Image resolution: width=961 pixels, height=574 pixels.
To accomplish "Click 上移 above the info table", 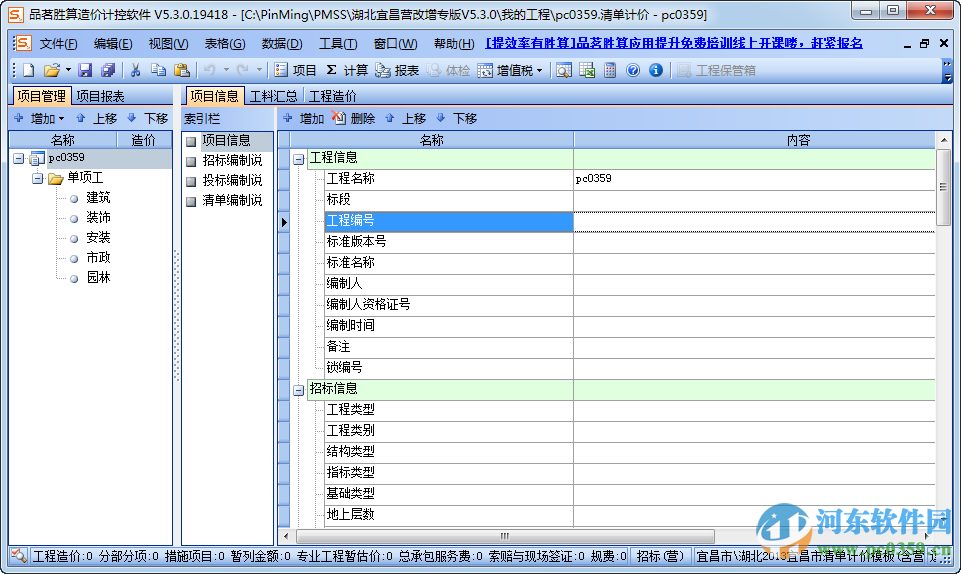I will [405, 118].
